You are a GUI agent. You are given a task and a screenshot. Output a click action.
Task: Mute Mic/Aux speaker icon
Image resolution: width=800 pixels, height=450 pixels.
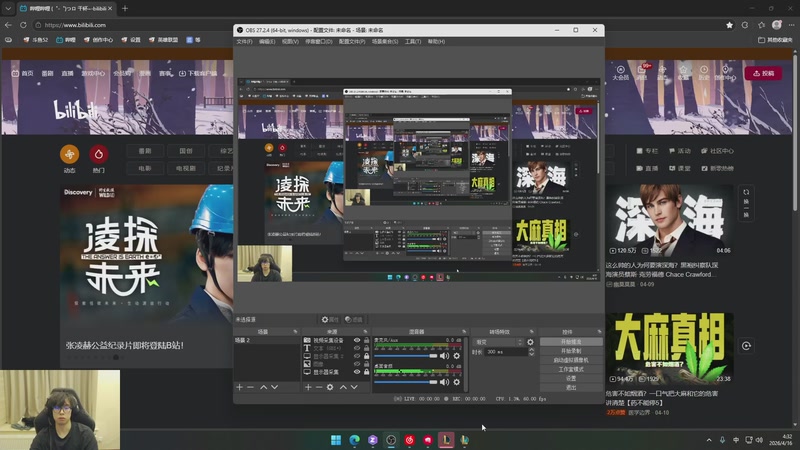coord(444,356)
